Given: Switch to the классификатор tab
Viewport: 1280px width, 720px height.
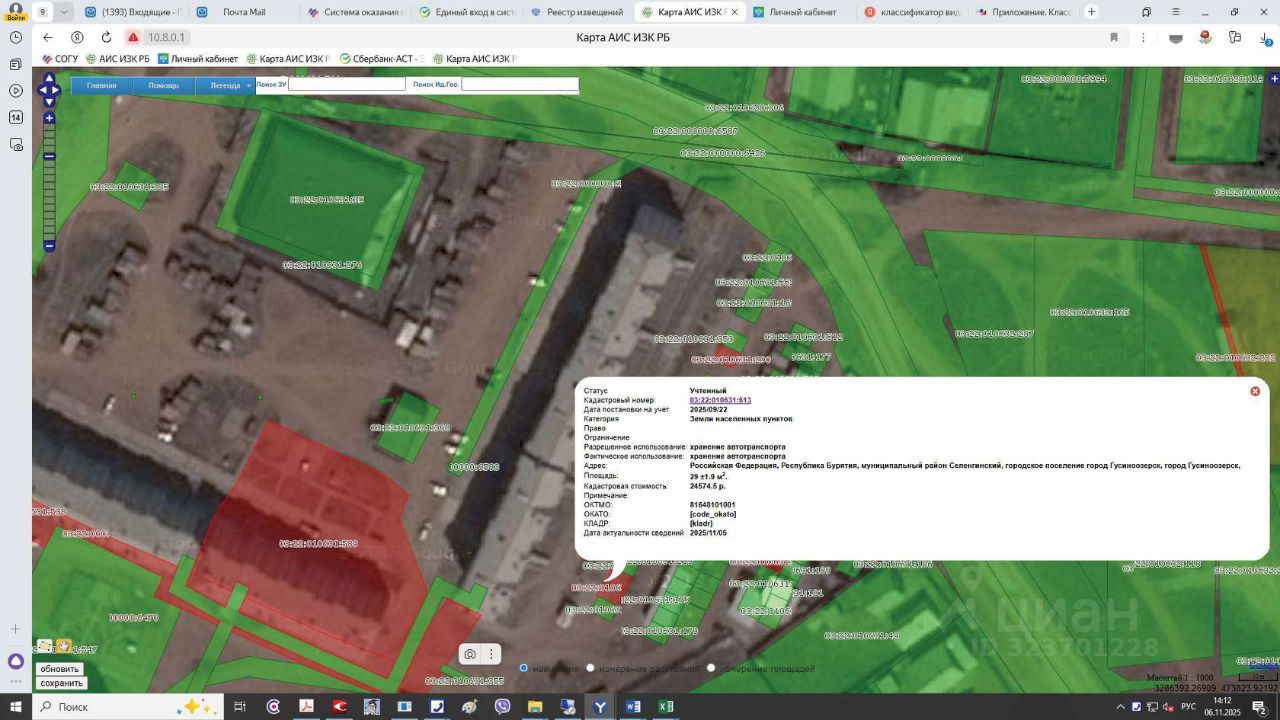Looking at the screenshot, I should [x=910, y=12].
